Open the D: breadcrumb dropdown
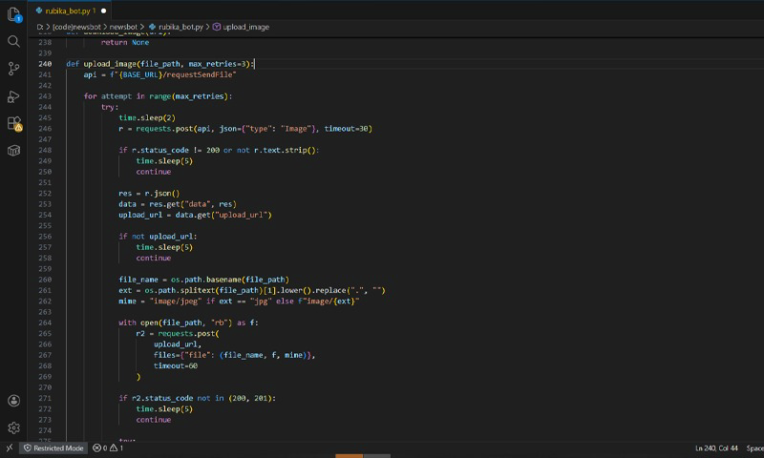 coord(39,27)
